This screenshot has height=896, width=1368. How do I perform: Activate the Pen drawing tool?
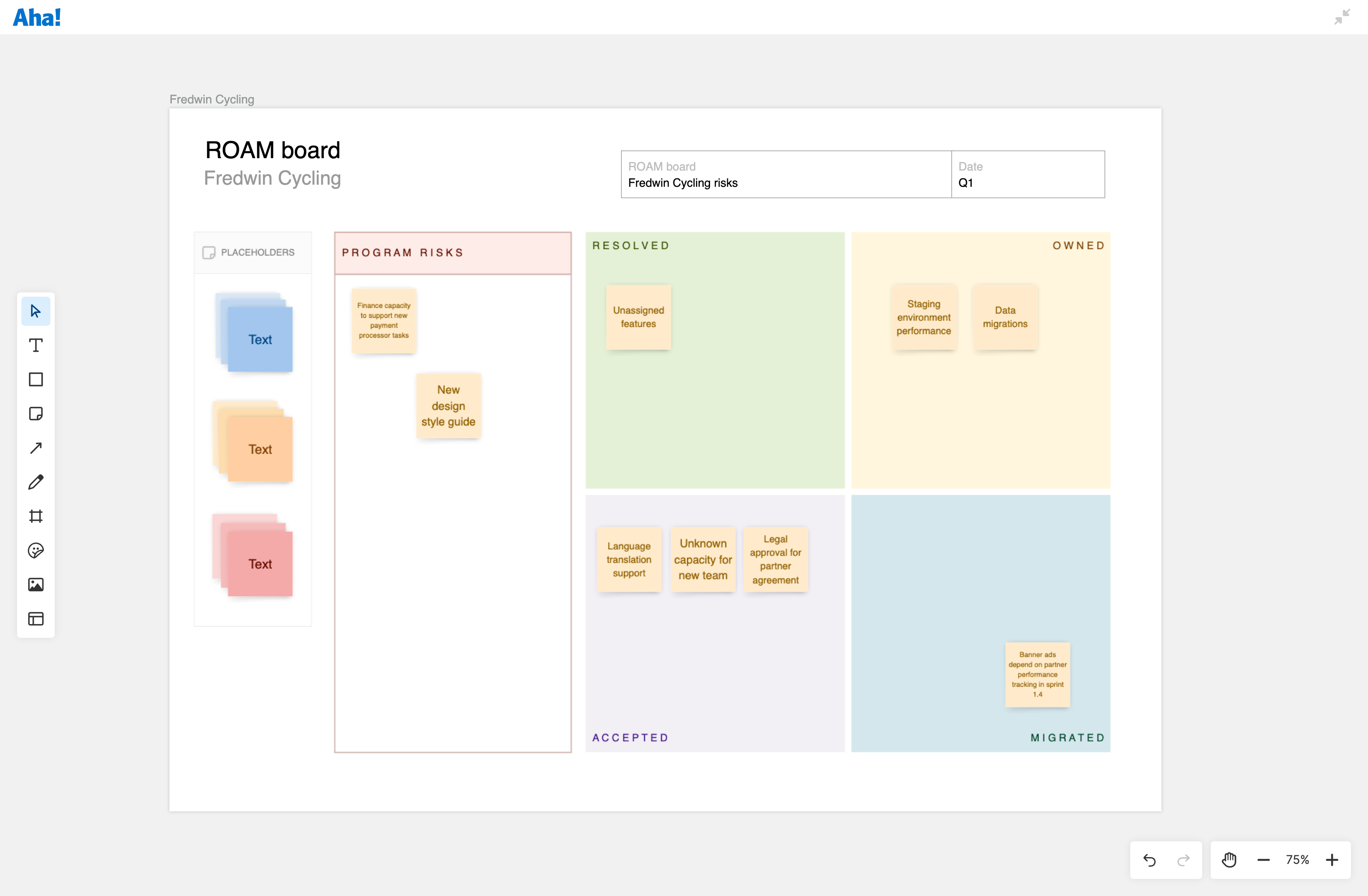pyautogui.click(x=35, y=482)
